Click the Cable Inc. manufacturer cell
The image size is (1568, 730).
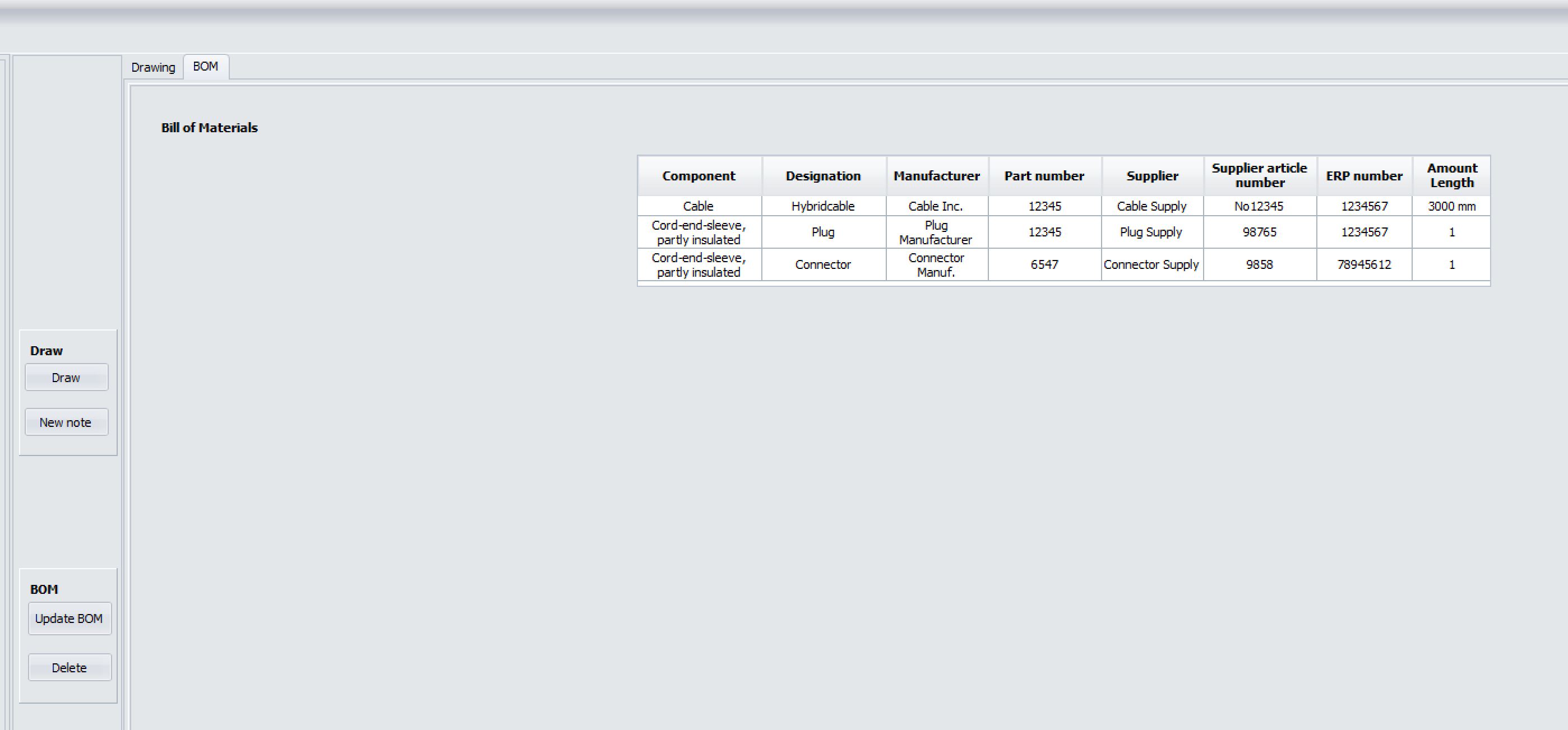pos(936,206)
